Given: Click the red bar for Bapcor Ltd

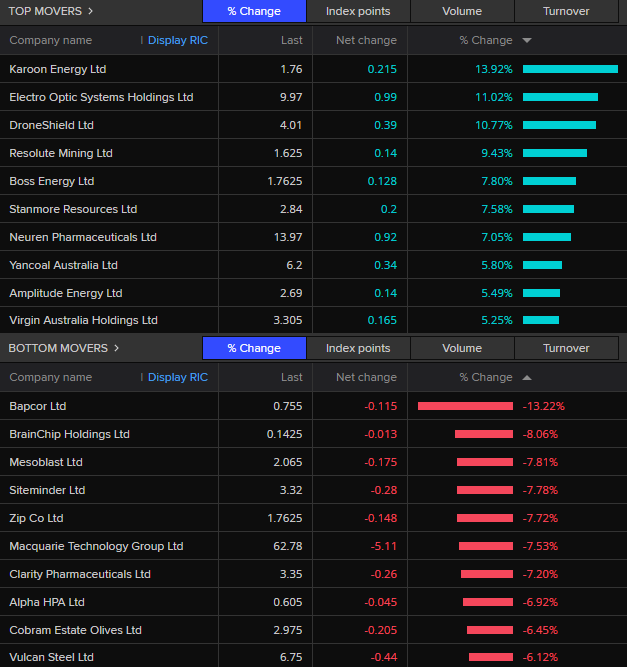Looking at the screenshot, I should (465, 406).
